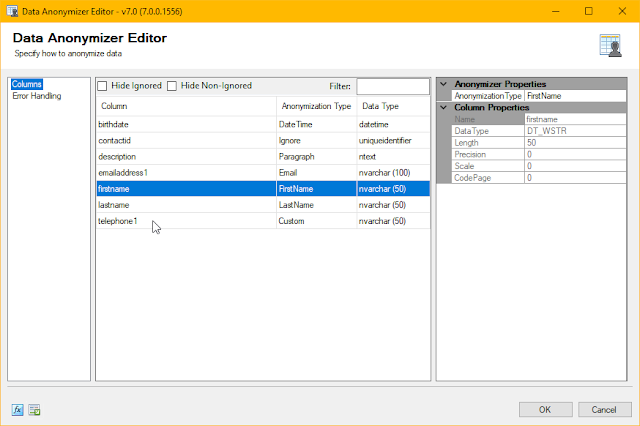Screen dimensions: 640x426
Task: Click the DateTime anonymization type cell
Action: pyautogui.click(x=316, y=124)
